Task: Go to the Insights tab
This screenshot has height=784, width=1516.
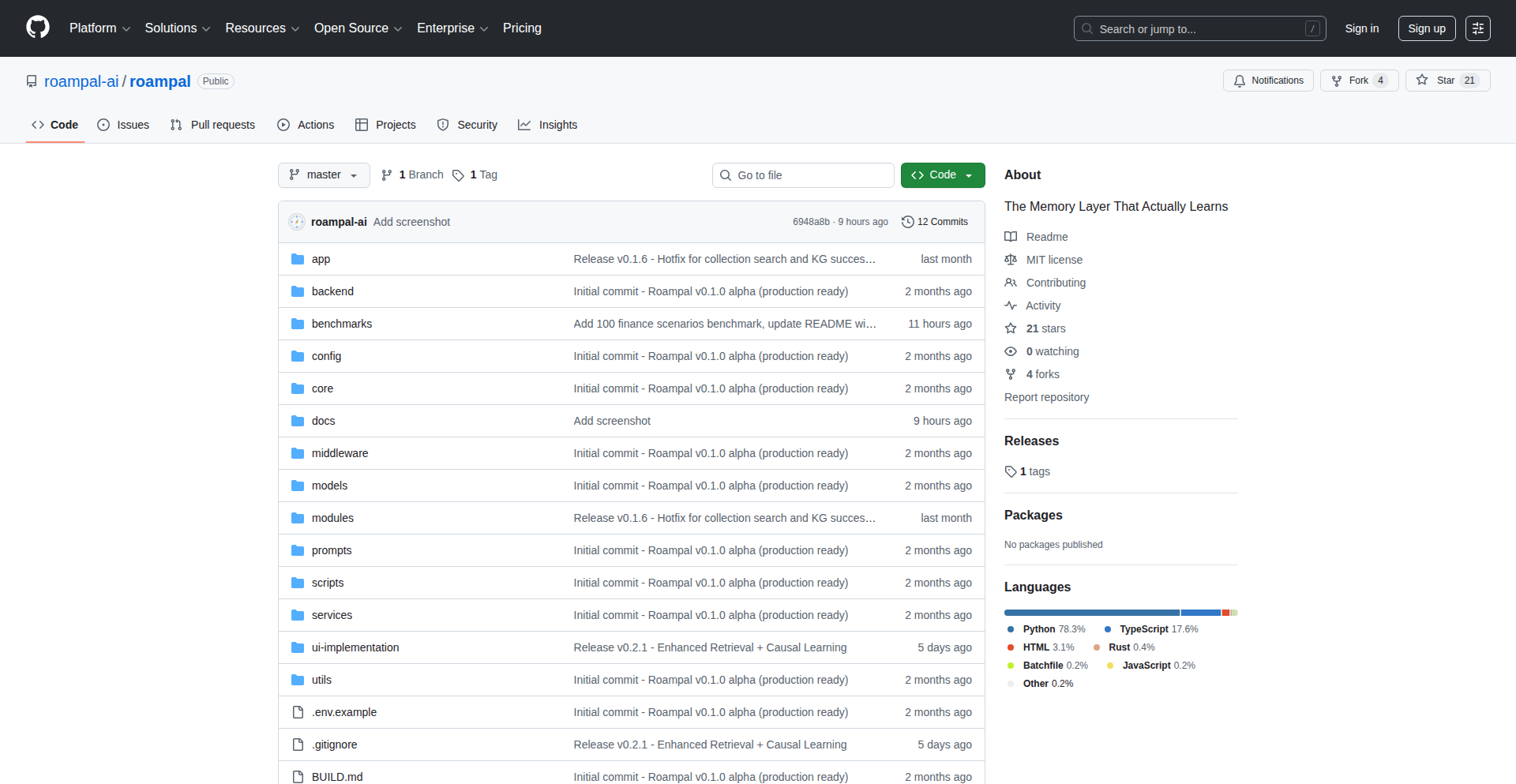Action: [548, 125]
